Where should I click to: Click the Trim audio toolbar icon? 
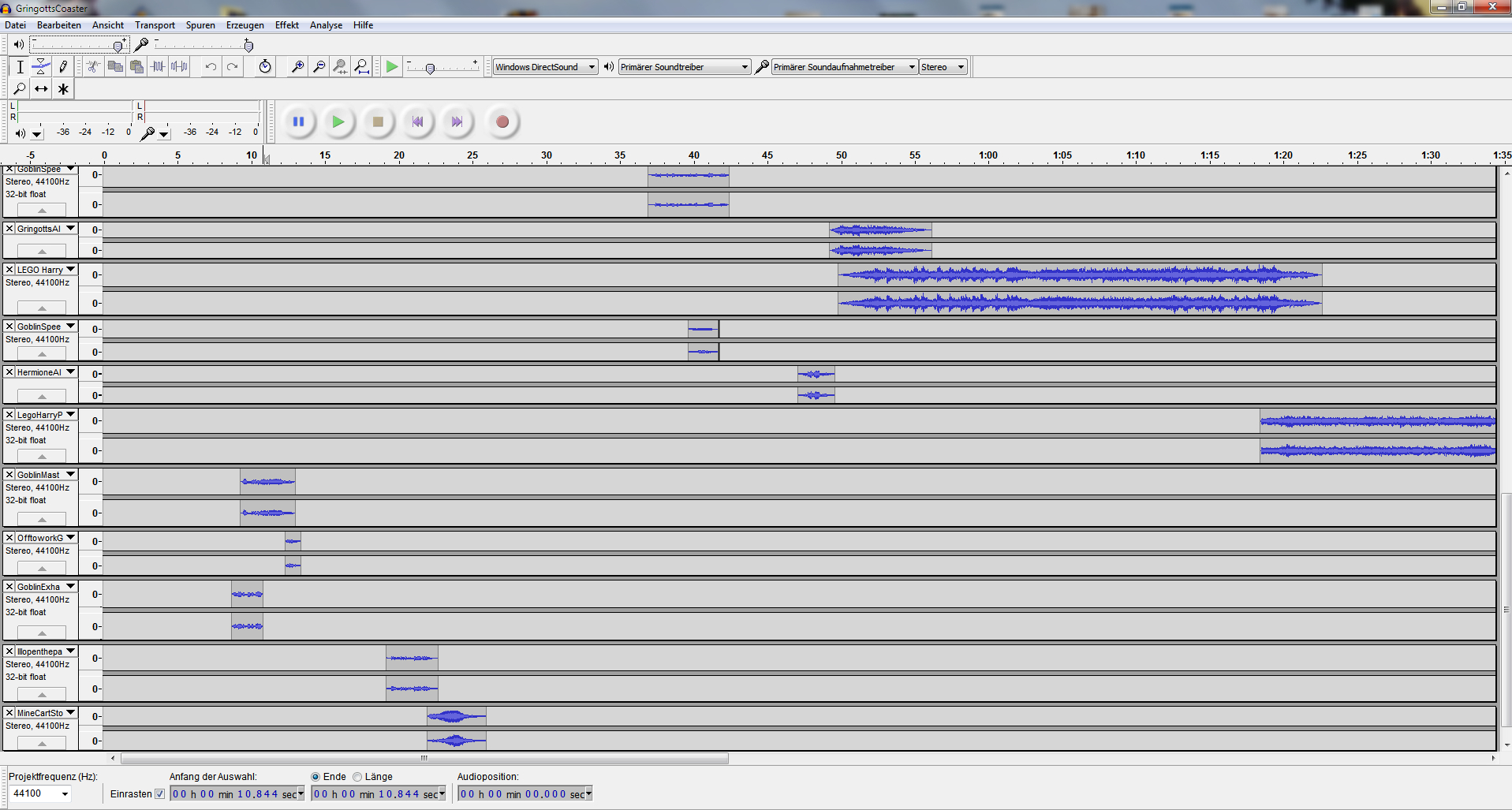pos(158,67)
